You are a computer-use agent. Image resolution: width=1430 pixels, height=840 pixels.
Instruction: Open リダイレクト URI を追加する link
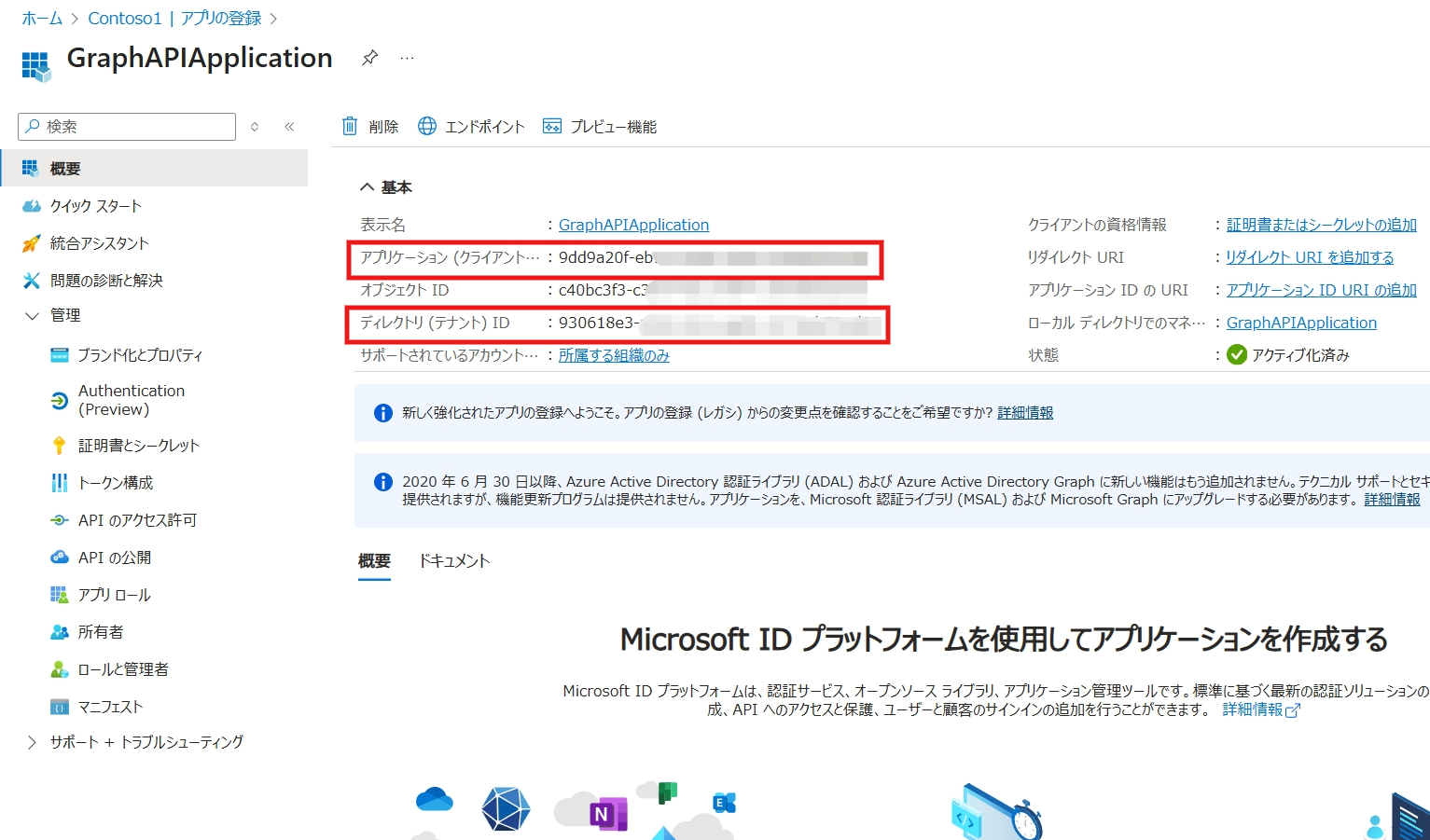1310,256
